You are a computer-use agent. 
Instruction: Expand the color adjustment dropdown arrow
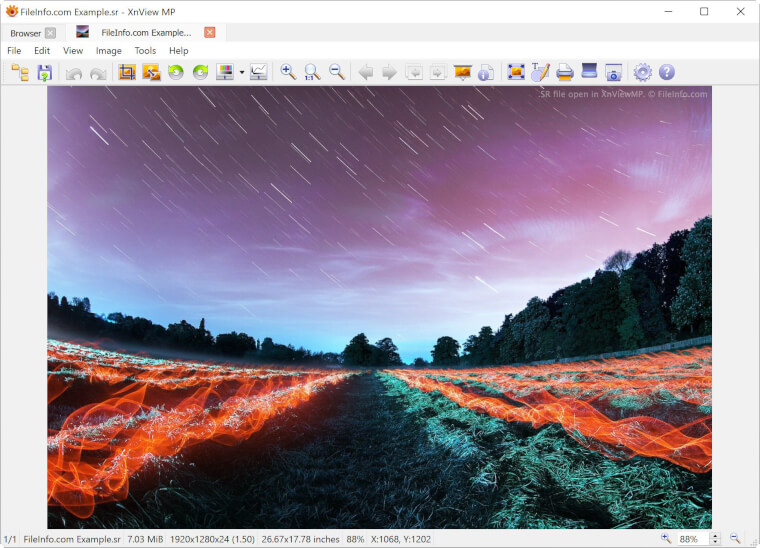(x=241, y=73)
